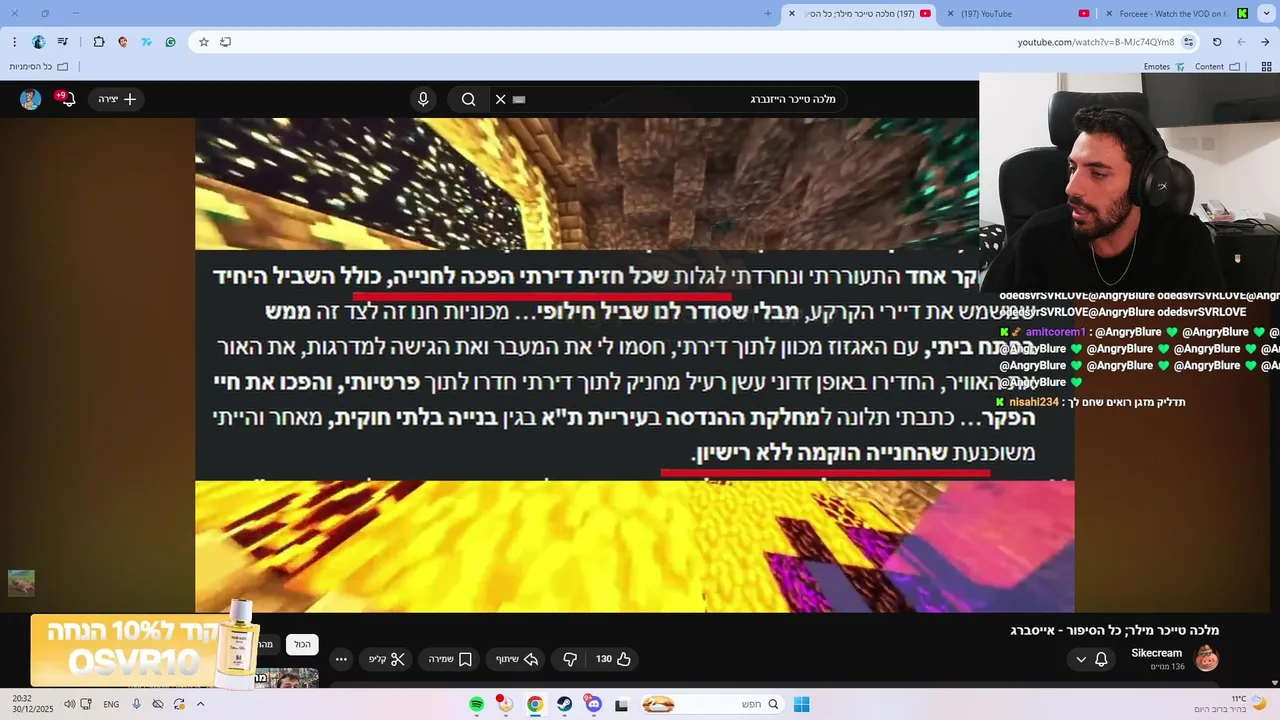Open YouTube account avatar menu
This screenshot has height=720, width=1280.
click(30, 99)
